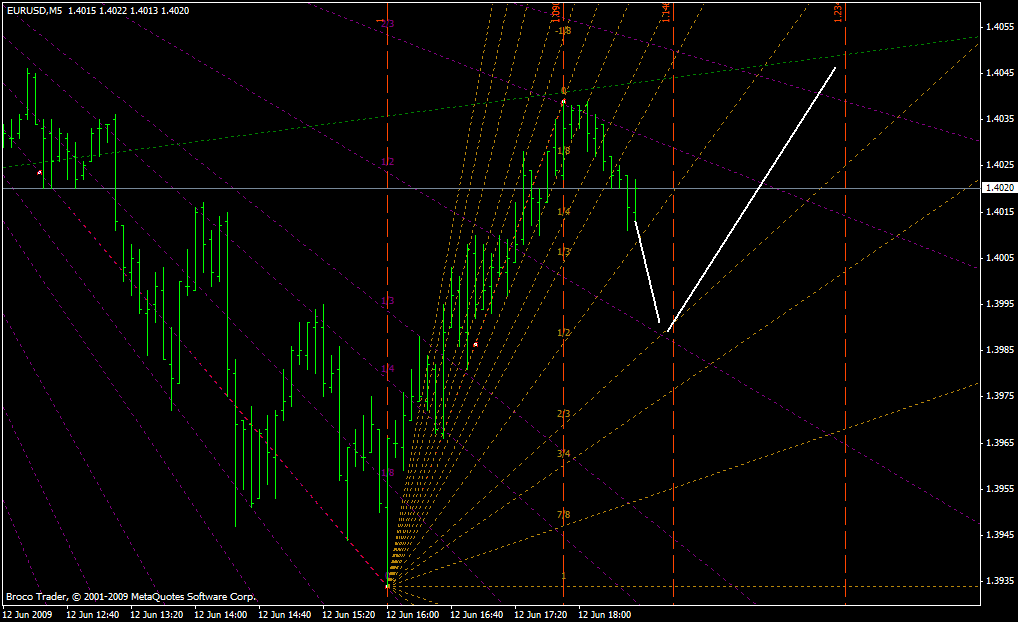Select the purple 2/3 level label
The width and height of the screenshot is (1018, 622).
tap(388, 23)
